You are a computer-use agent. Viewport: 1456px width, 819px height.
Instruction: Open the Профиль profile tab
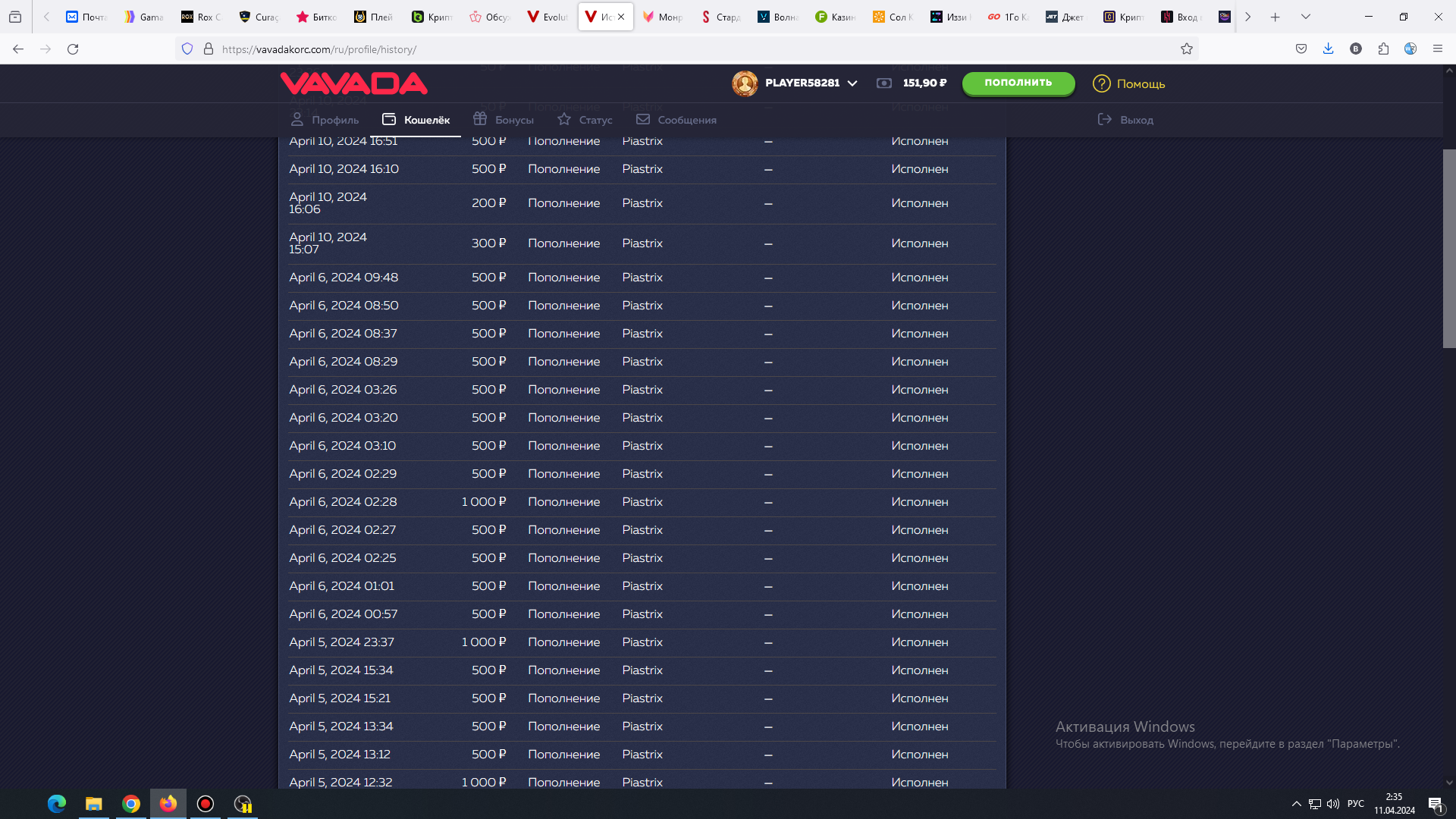[325, 120]
